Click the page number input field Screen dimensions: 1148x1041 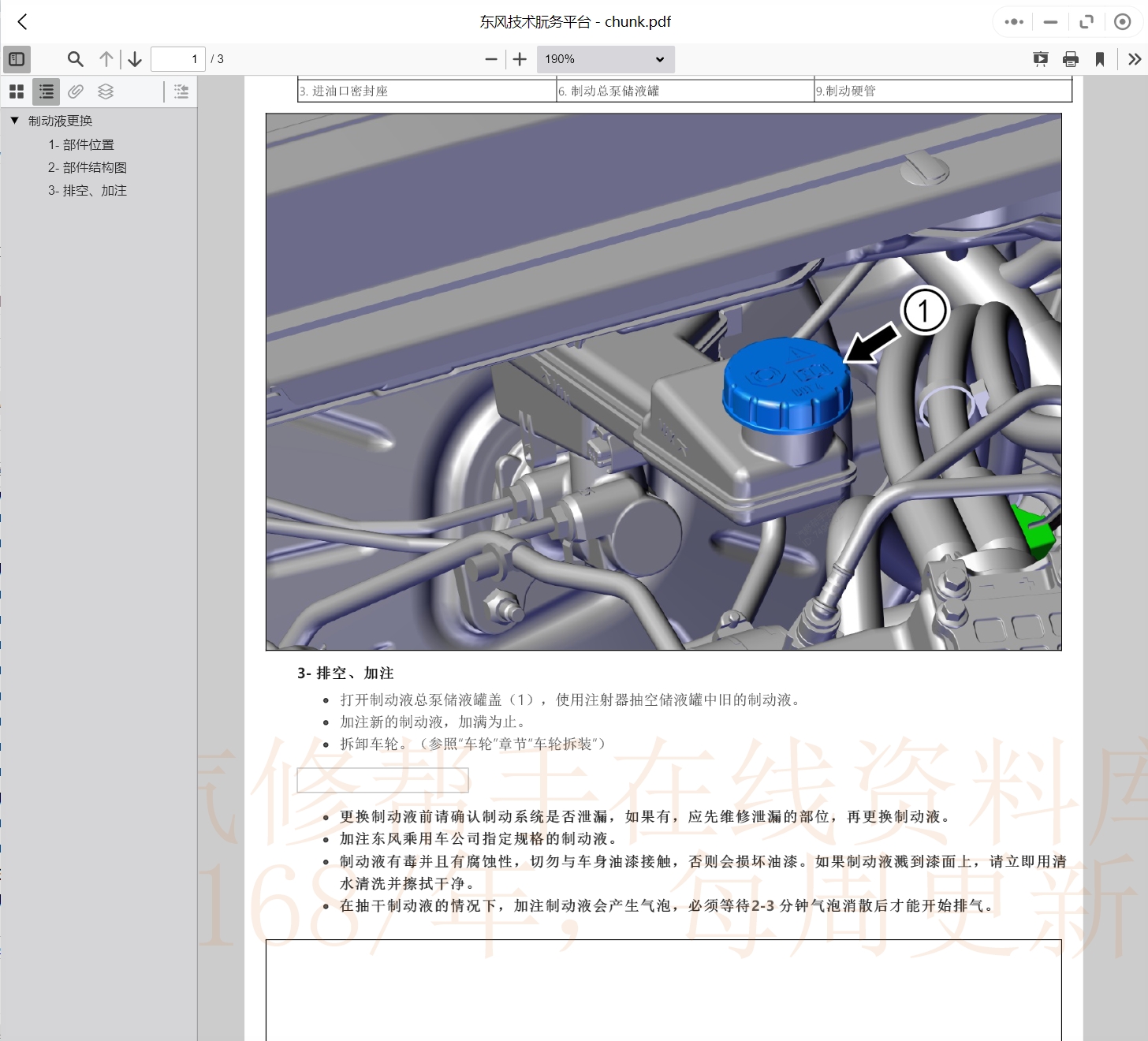tap(178, 59)
